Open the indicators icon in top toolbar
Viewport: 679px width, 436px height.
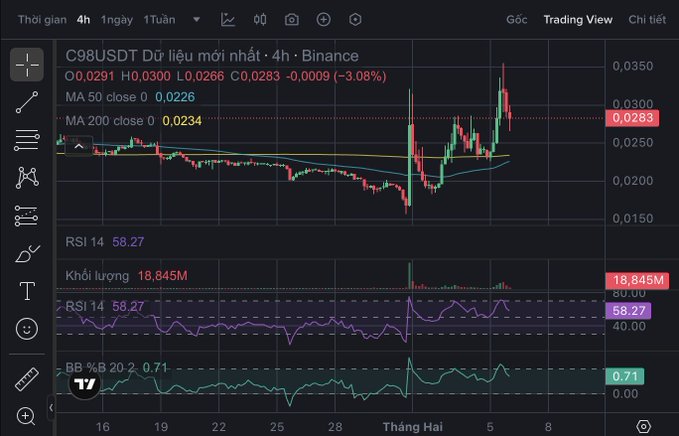tap(229, 19)
